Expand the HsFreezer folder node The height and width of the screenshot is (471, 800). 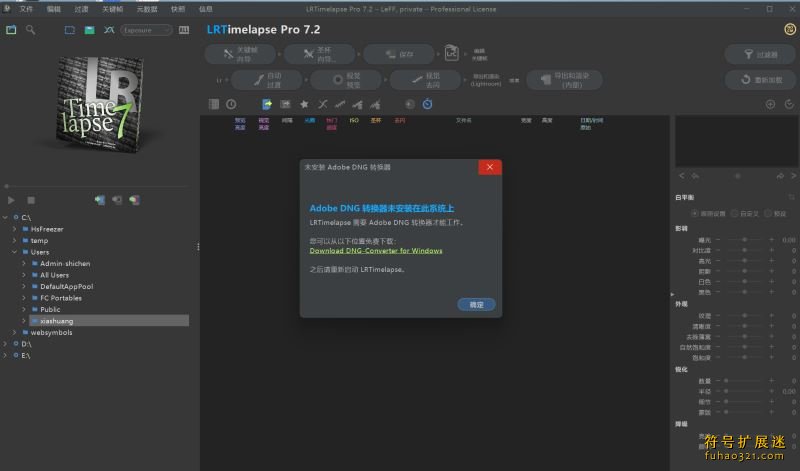click(14, 229)
